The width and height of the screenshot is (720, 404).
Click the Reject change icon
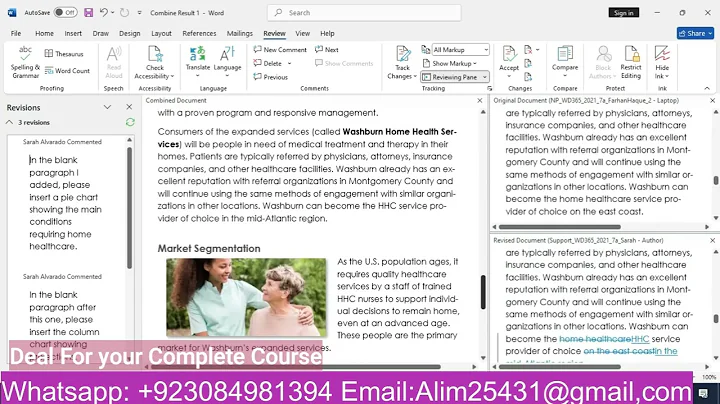tap(529, 50)
